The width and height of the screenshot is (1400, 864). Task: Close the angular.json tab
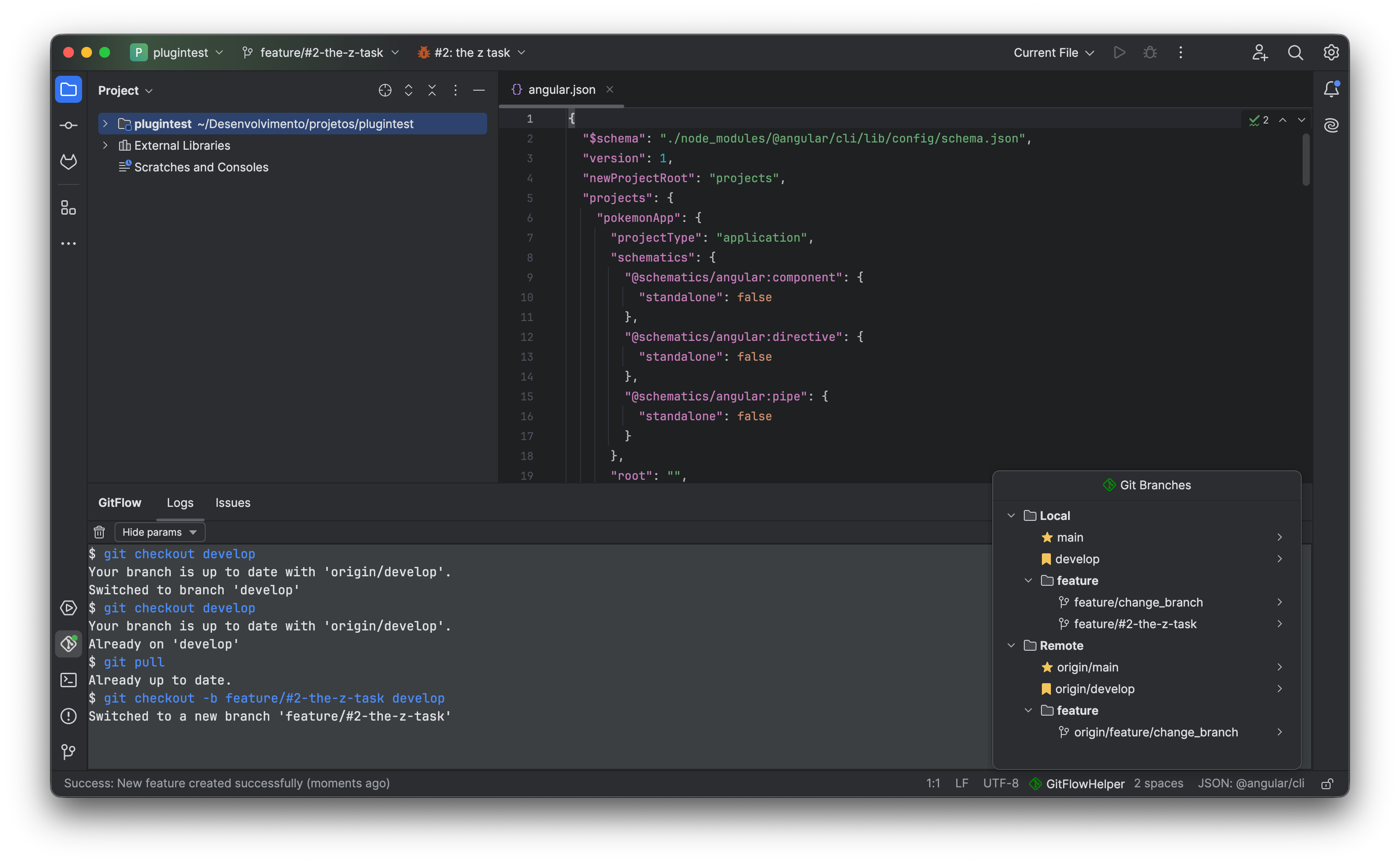pyautogui.click(x=610, y=90)
